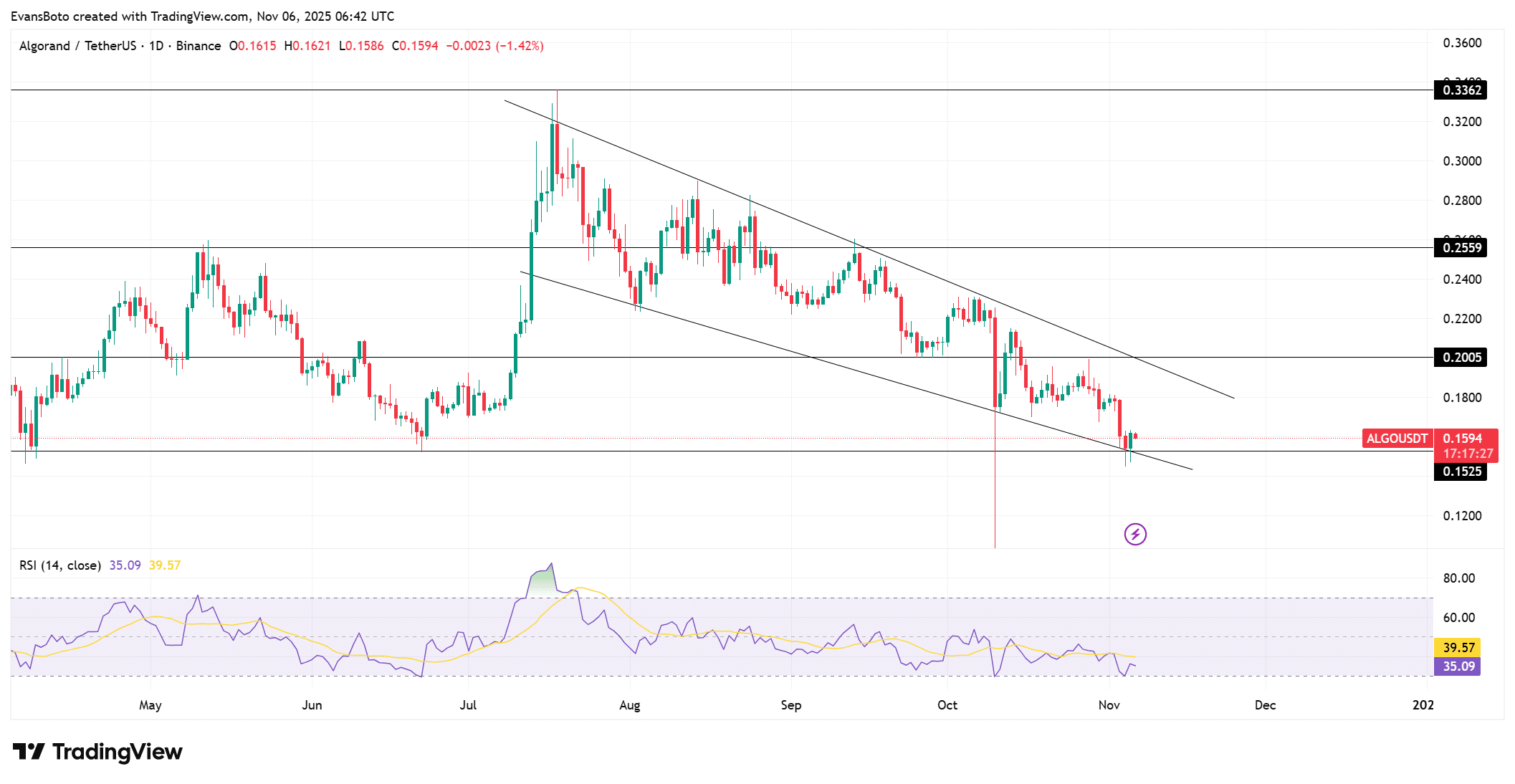Viewport: 1515px width, 784px height.
Task: Click the Dec label on time axis
Action: 1265,705
